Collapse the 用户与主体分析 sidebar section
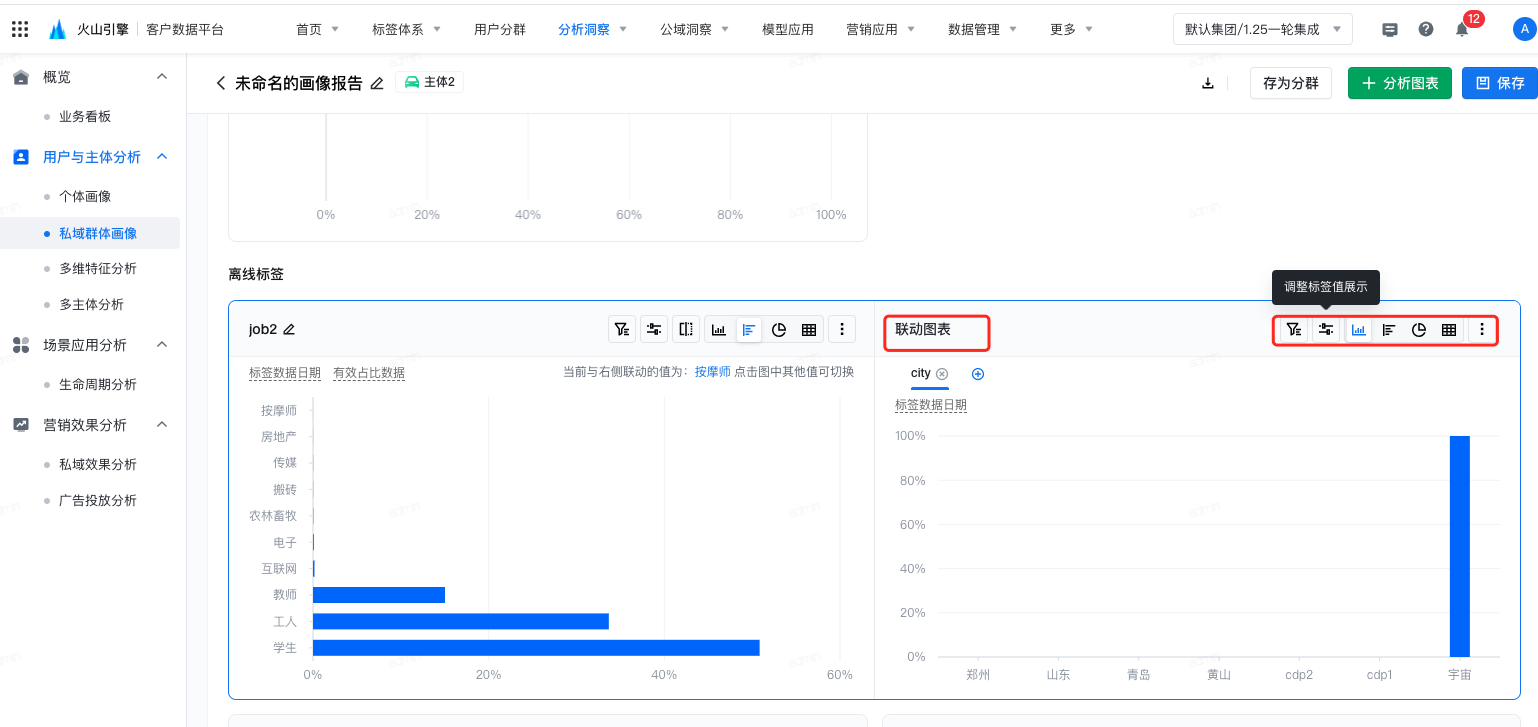This screenshot has width=1538, height=727. pos(162,157)
